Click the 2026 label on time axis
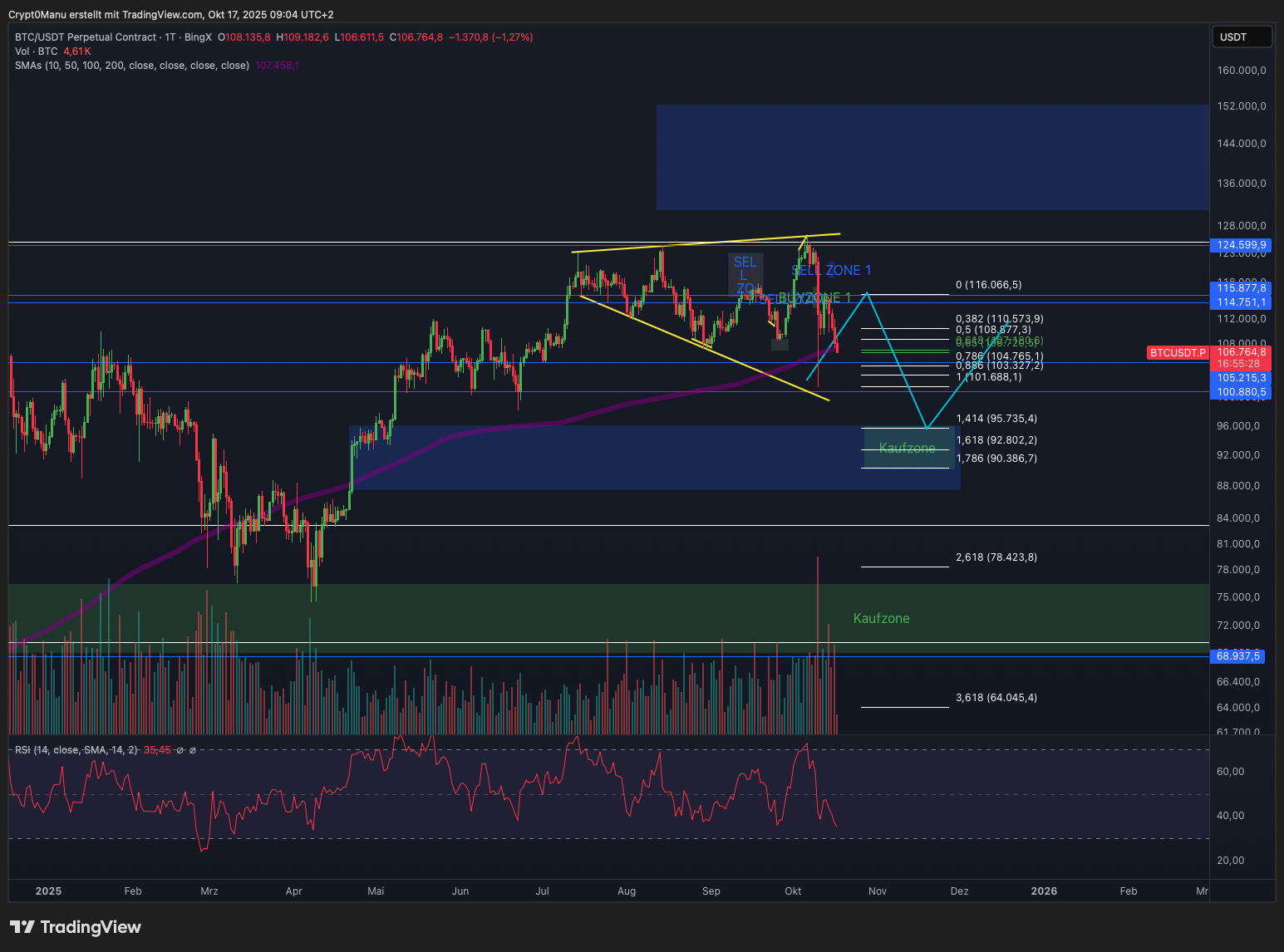Image resolution: width=1284 pixels, height=952 pixels. coord(1044,891)
